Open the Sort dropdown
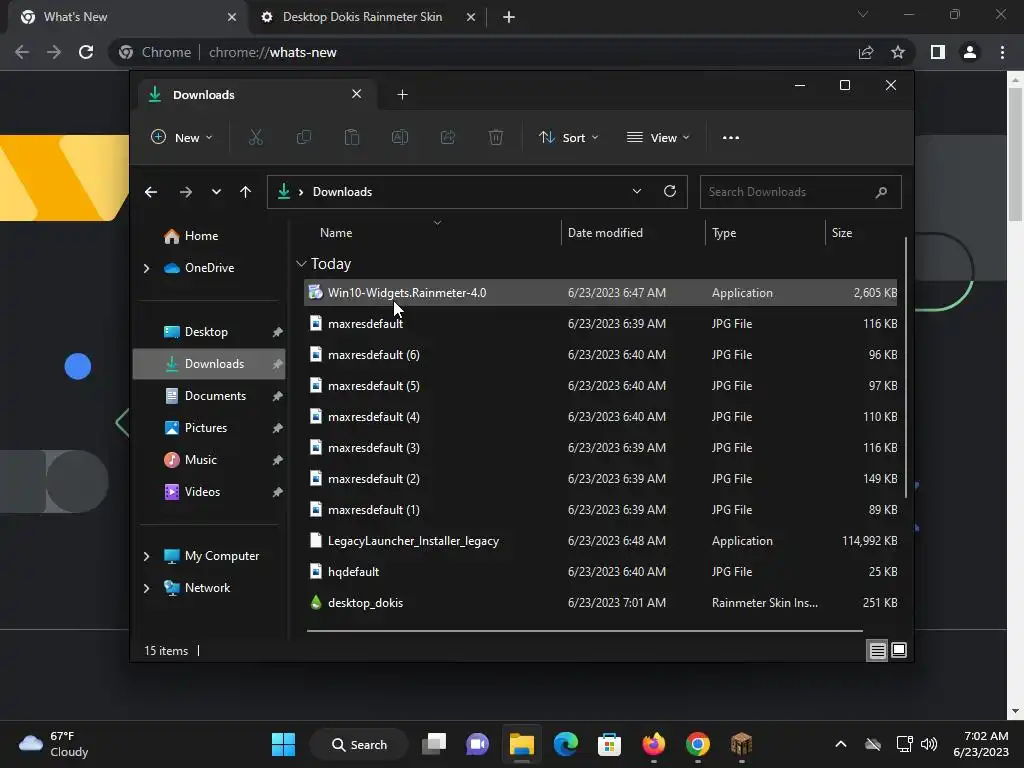 (x=568, y=137)
